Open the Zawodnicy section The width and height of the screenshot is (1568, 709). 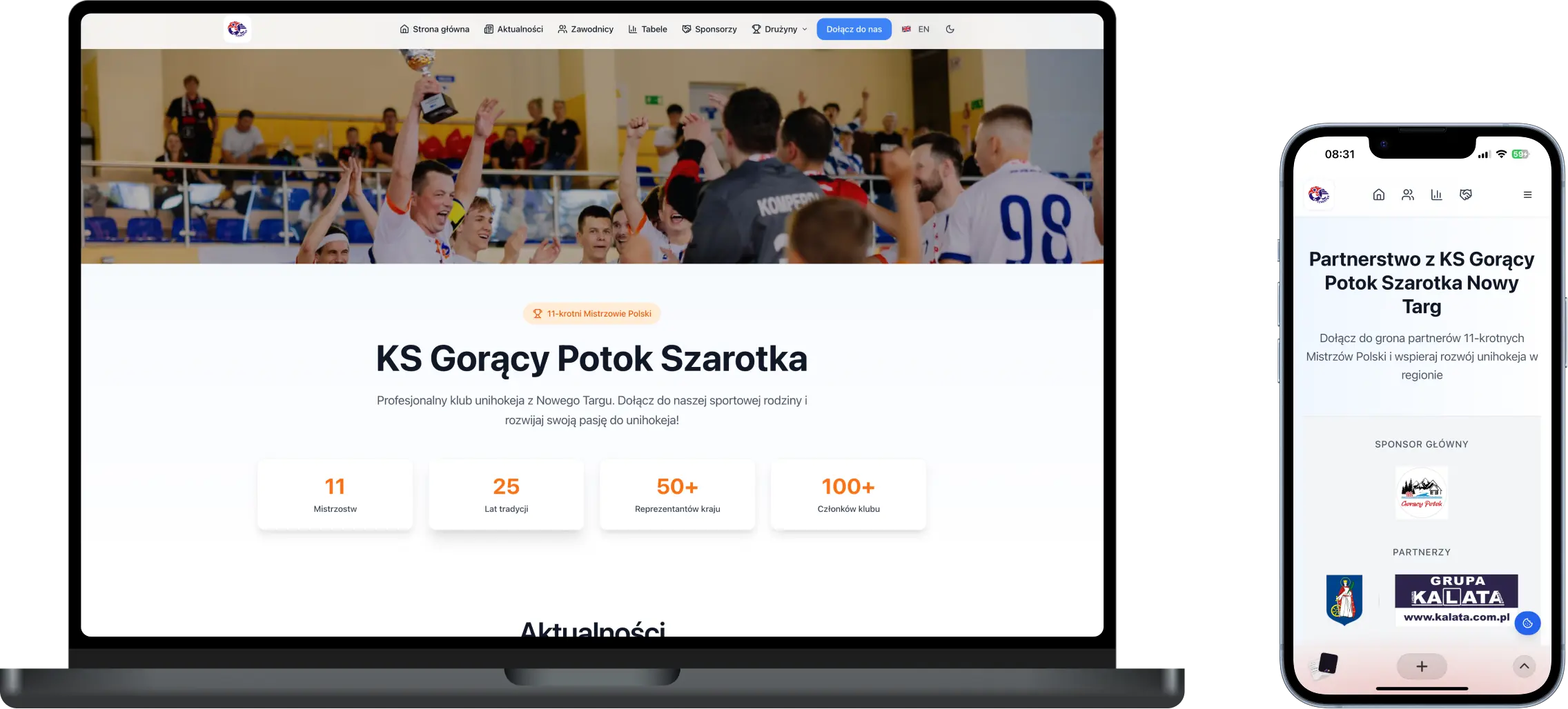(585, 29)
